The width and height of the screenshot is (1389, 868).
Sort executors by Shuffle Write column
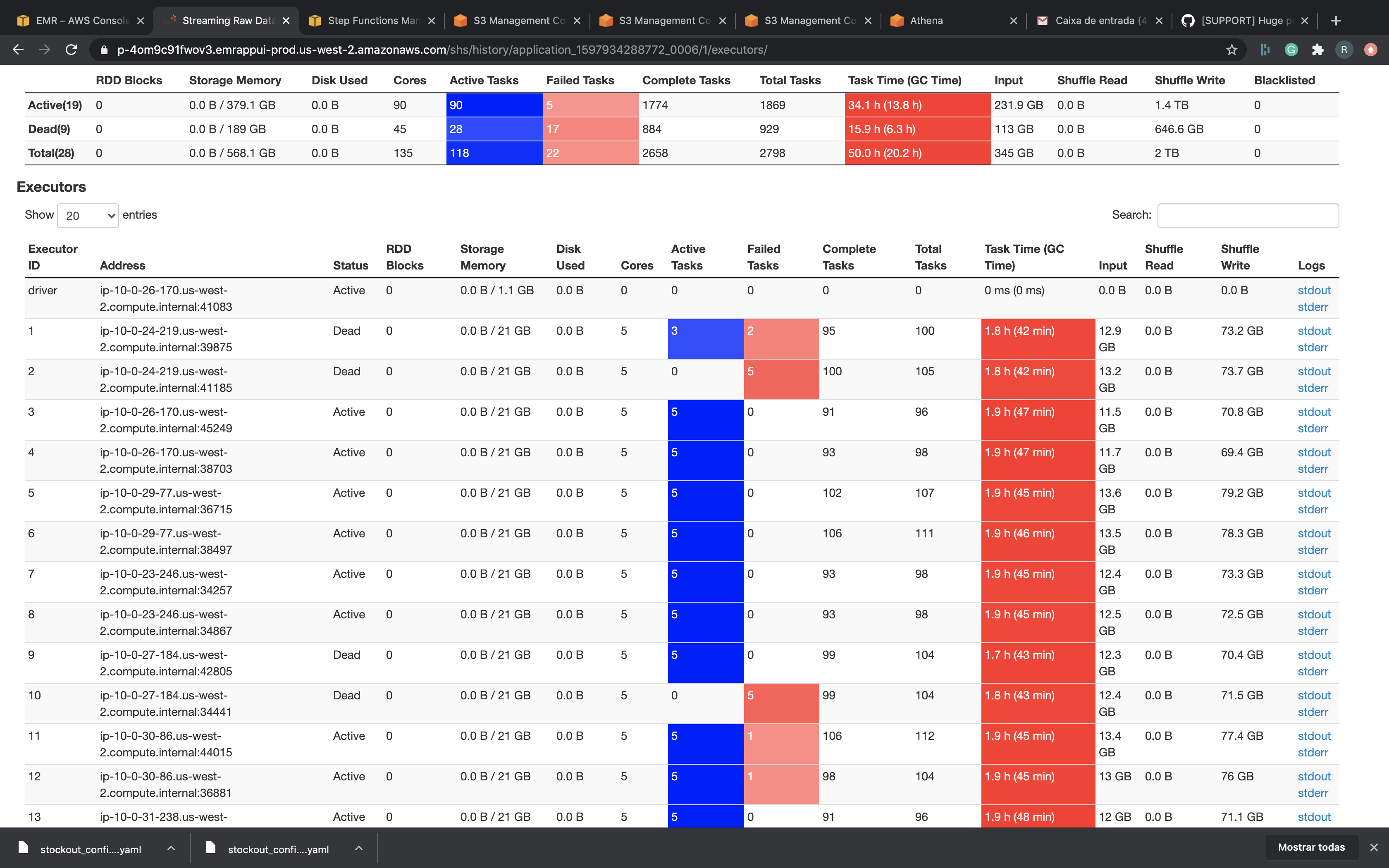click(x=1239, y=257)
